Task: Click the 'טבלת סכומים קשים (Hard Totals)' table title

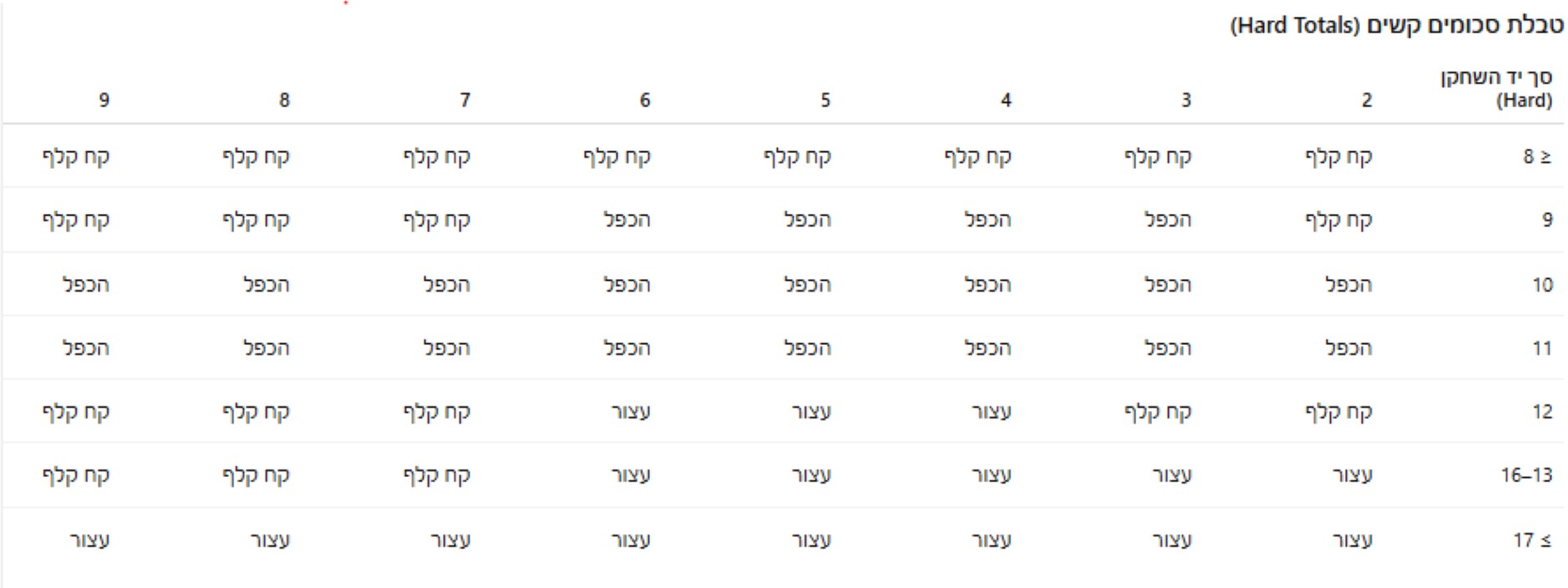Action: 1396,26
